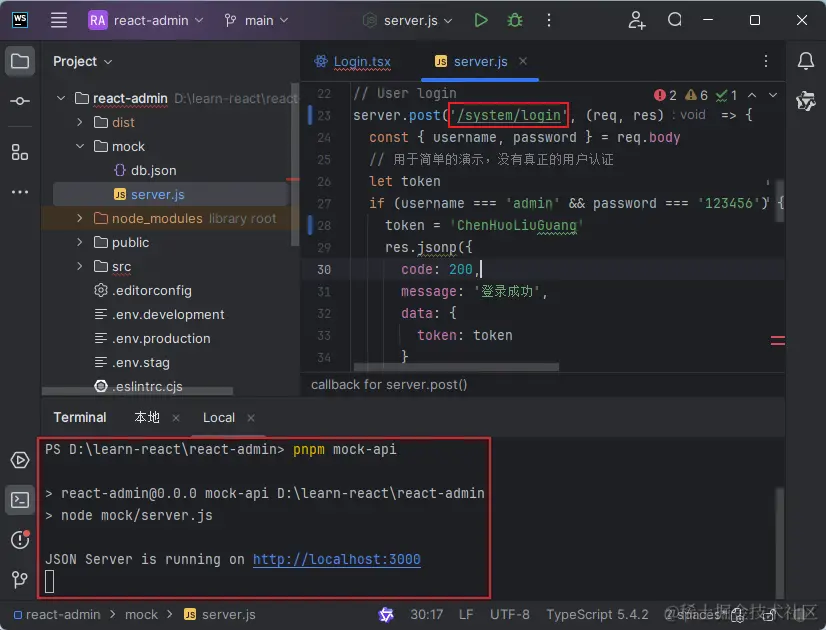
Task: Open the Commit tool window icon
Action: 20,101
